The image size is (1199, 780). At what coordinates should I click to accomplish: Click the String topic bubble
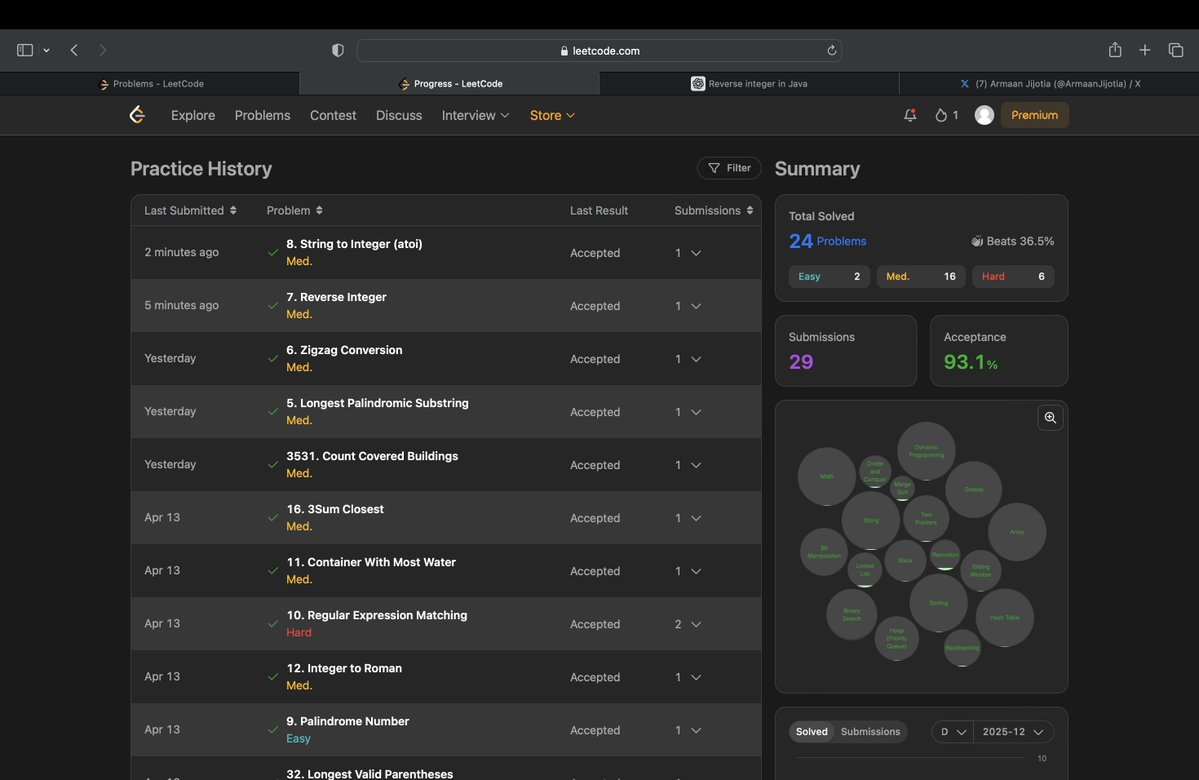[871, 521]
